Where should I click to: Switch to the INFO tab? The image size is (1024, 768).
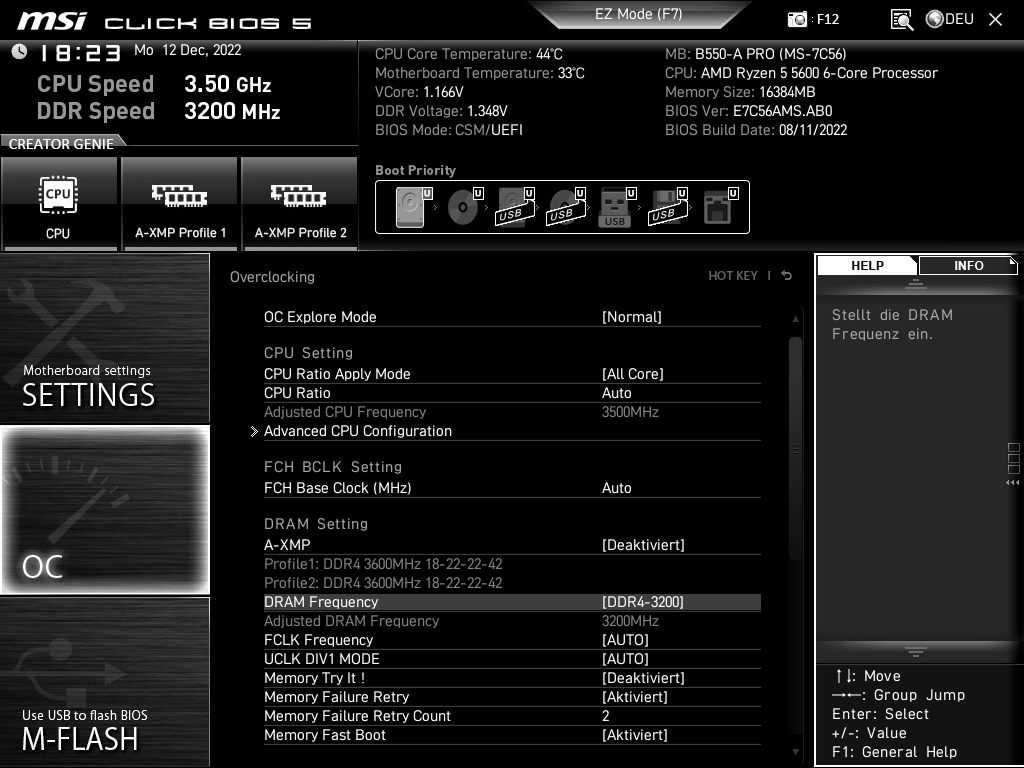[x=967, y=265]
